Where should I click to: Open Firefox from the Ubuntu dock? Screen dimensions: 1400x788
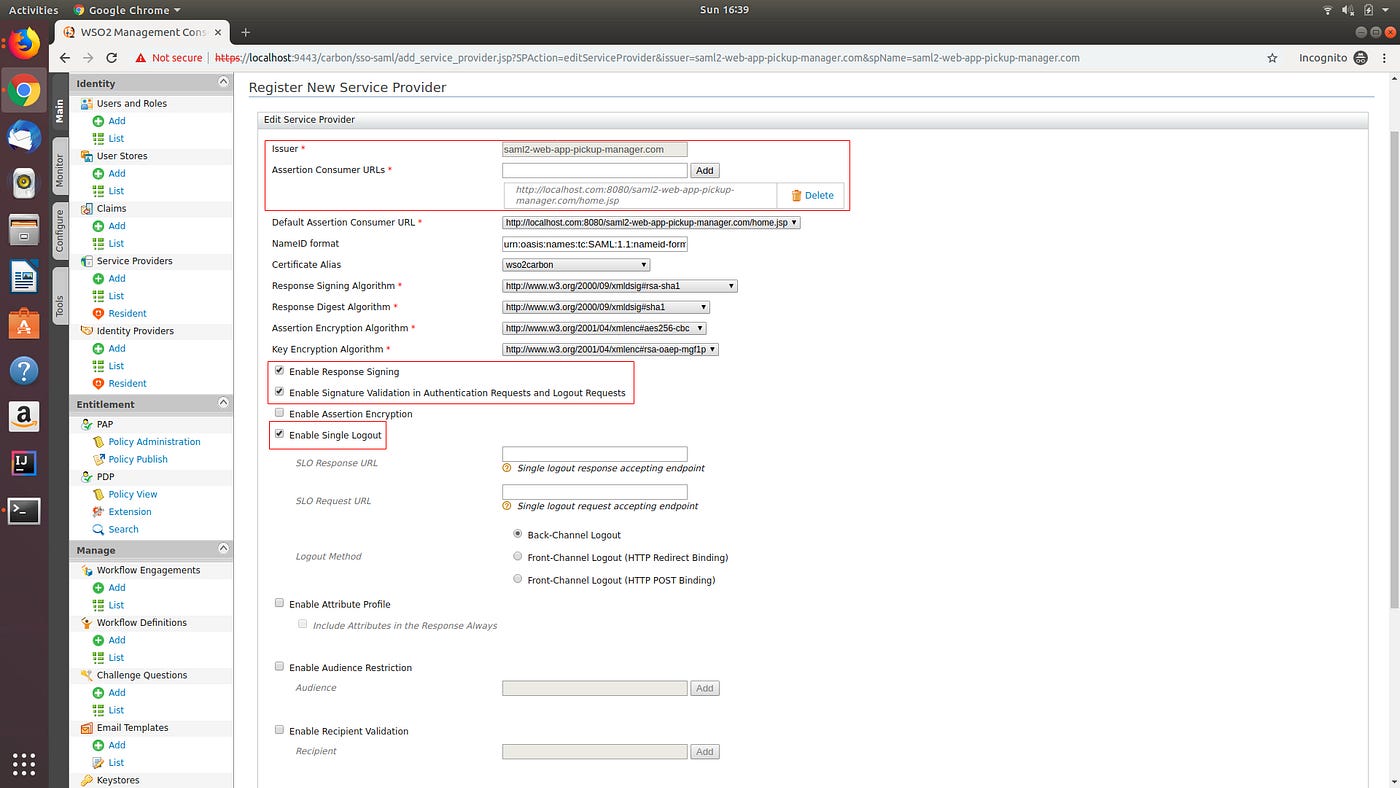pyautogui.click(x=24, y=42)
